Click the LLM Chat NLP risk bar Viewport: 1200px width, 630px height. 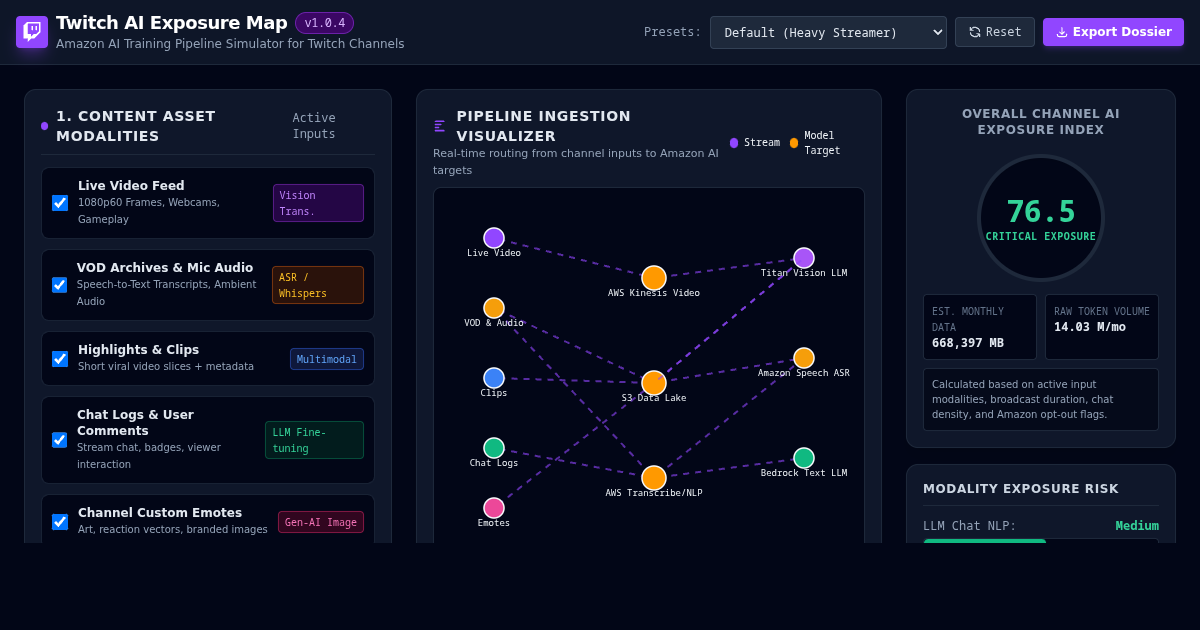point(1041,541)
